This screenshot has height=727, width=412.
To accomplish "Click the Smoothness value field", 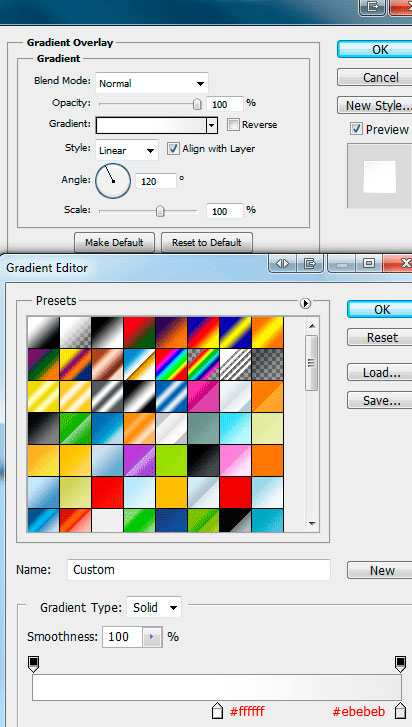I will [x=122, y=637].
